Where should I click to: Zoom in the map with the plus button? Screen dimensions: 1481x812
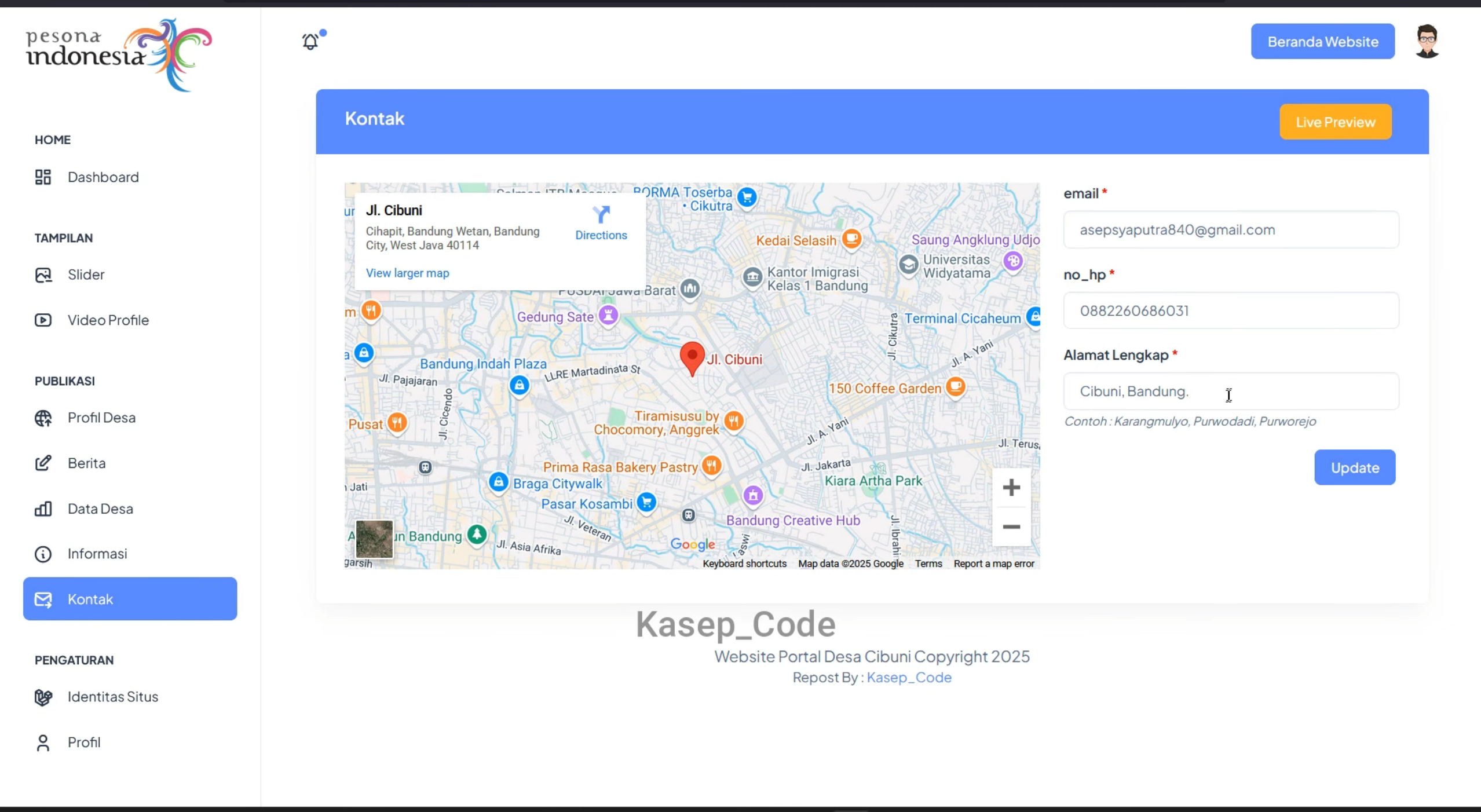[x=1011, y=488]
